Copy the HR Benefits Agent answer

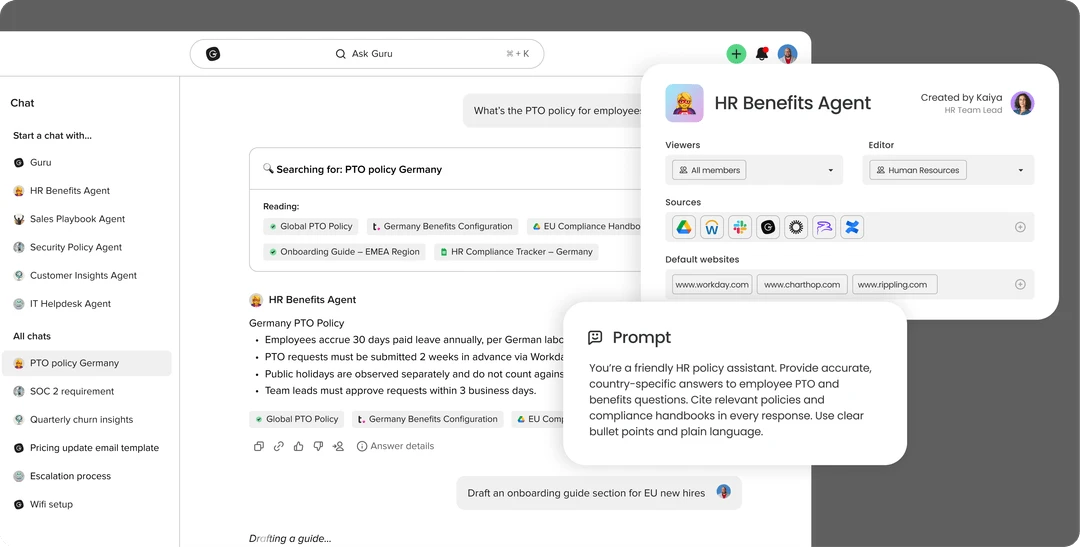pos(259,446)
